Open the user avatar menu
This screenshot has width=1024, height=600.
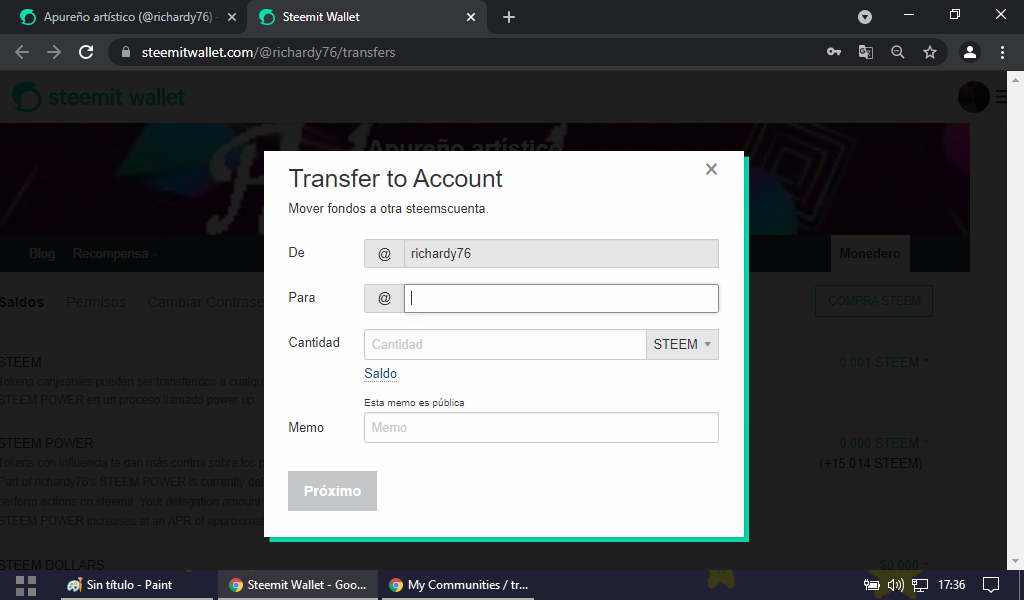click(x=974, y=97)
